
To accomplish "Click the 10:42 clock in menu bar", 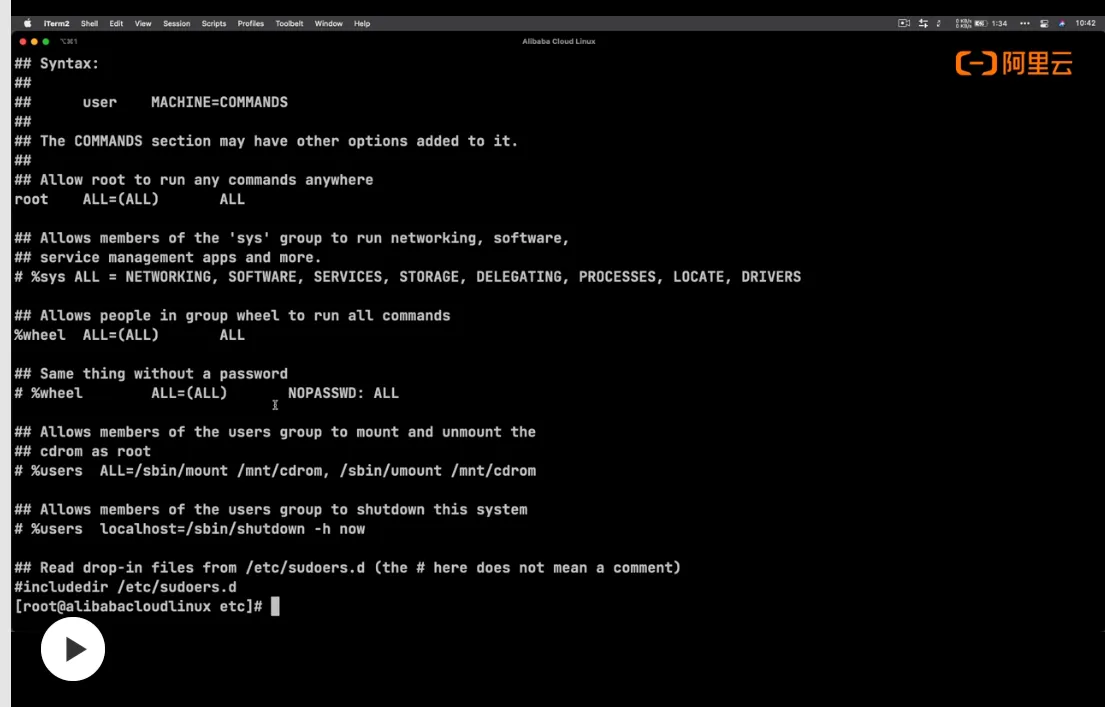I will click(1085, 23).
